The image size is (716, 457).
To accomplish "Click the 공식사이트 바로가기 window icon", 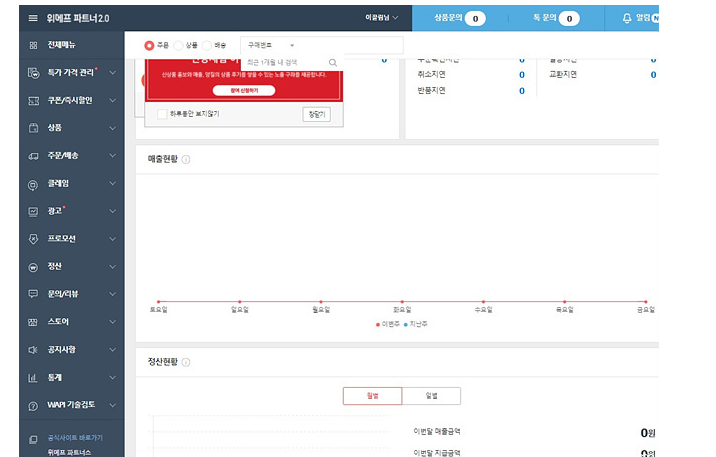I will (33, 440).
